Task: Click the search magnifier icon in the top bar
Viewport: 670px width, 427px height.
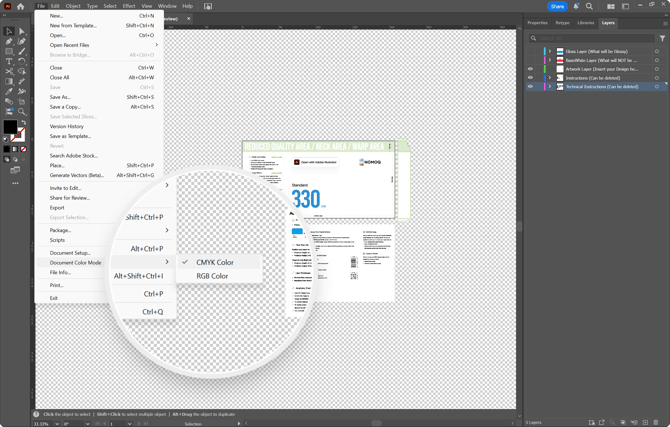Action: pos(589,6)
